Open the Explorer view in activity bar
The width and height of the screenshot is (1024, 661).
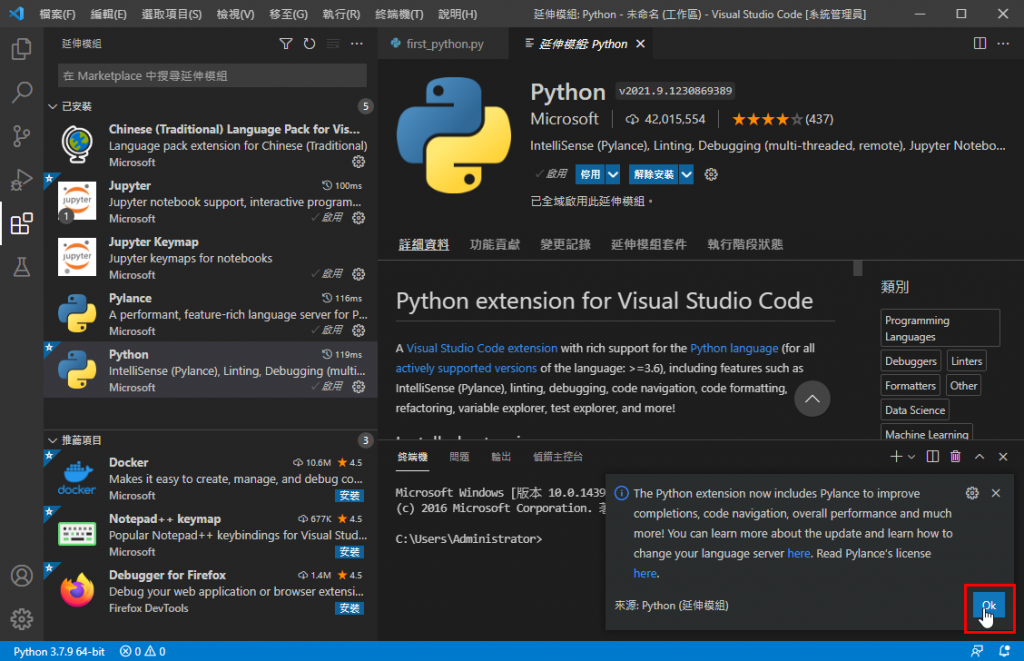click(21, 49)
